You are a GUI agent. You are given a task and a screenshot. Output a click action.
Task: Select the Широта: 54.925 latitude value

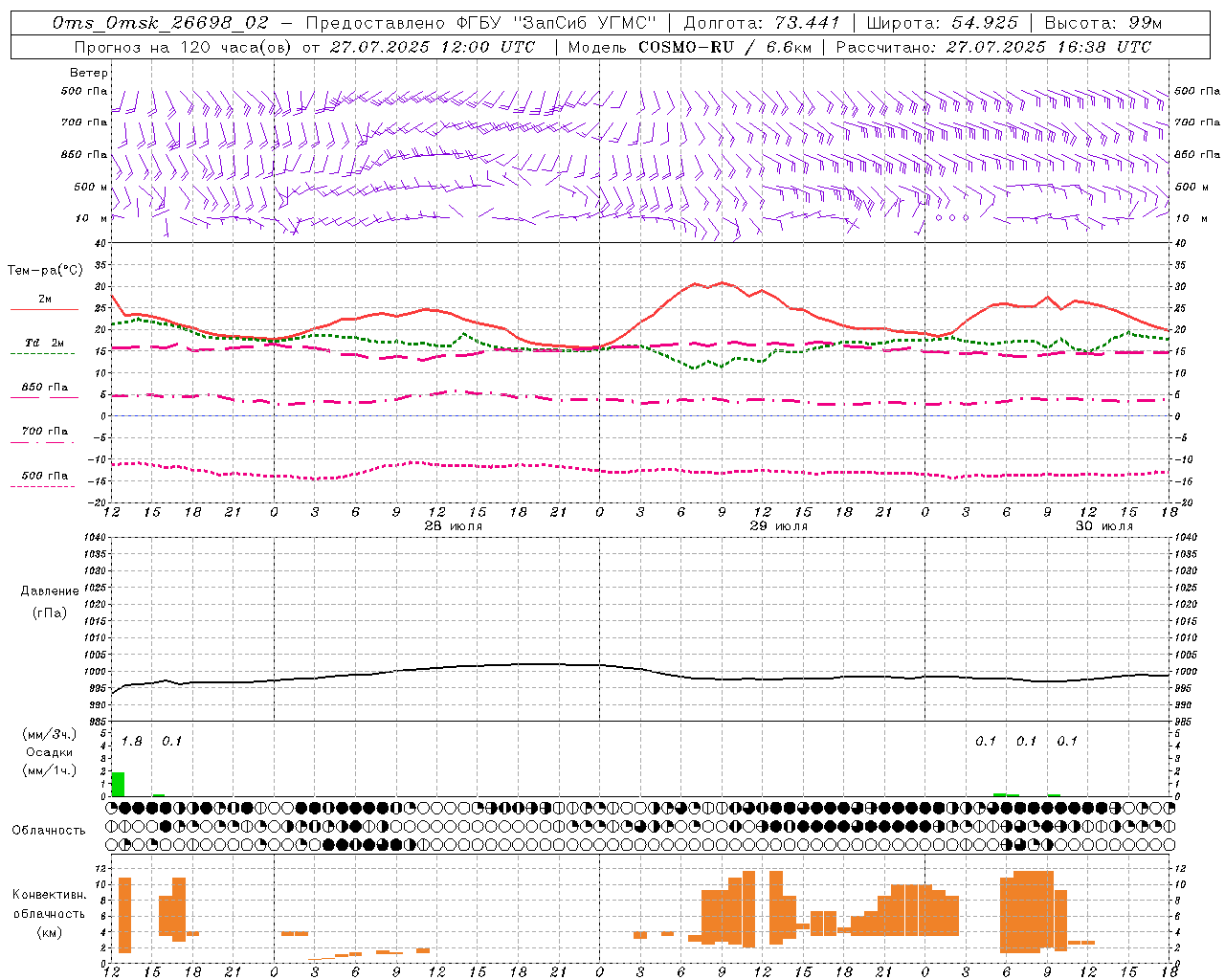(942, 23)
